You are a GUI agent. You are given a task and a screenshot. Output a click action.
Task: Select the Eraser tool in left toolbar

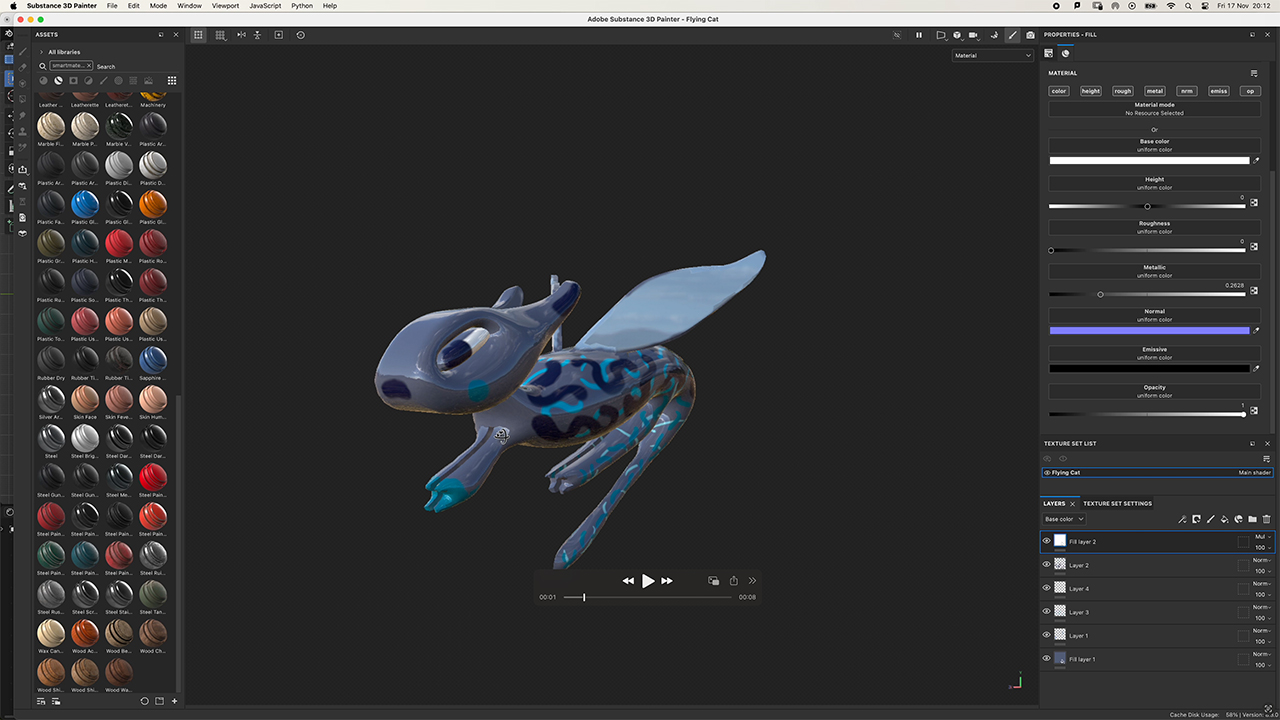[22, 67]
